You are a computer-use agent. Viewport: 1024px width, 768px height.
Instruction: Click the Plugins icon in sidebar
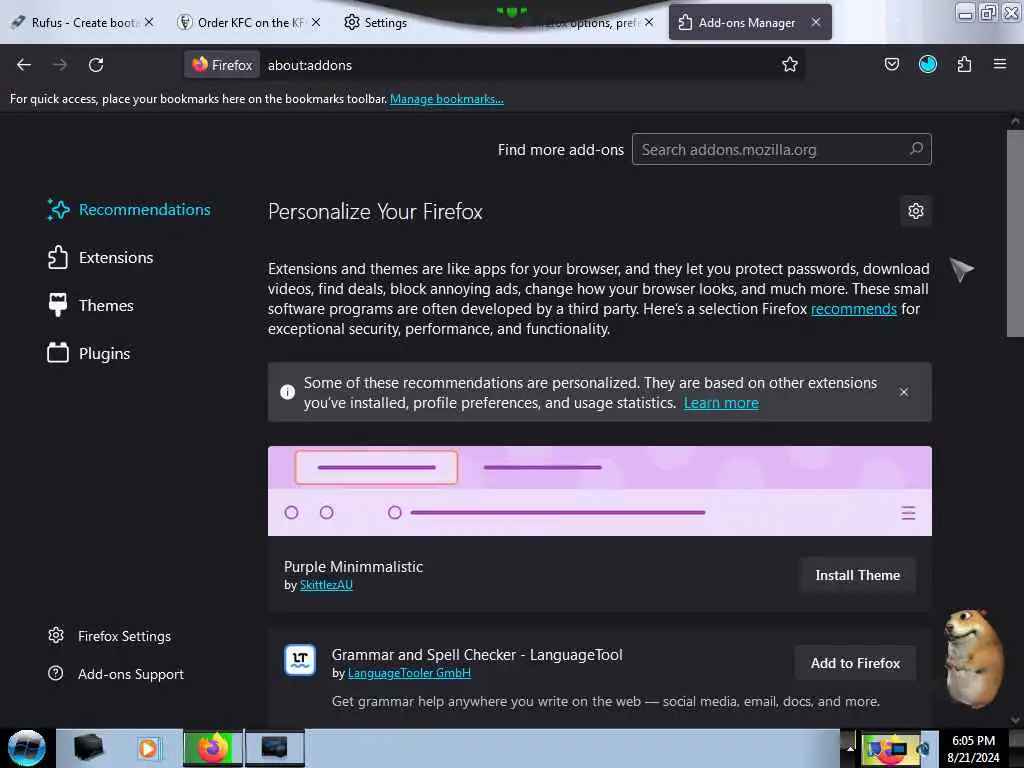(58, 353)
